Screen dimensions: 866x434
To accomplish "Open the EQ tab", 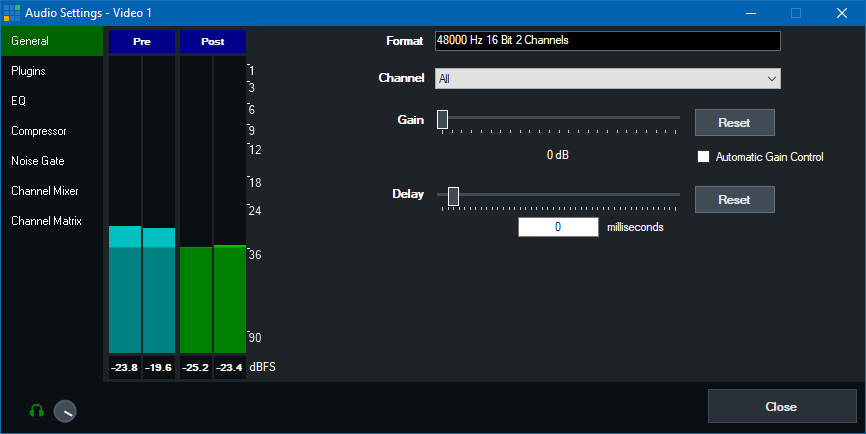I will pos(51,101).
